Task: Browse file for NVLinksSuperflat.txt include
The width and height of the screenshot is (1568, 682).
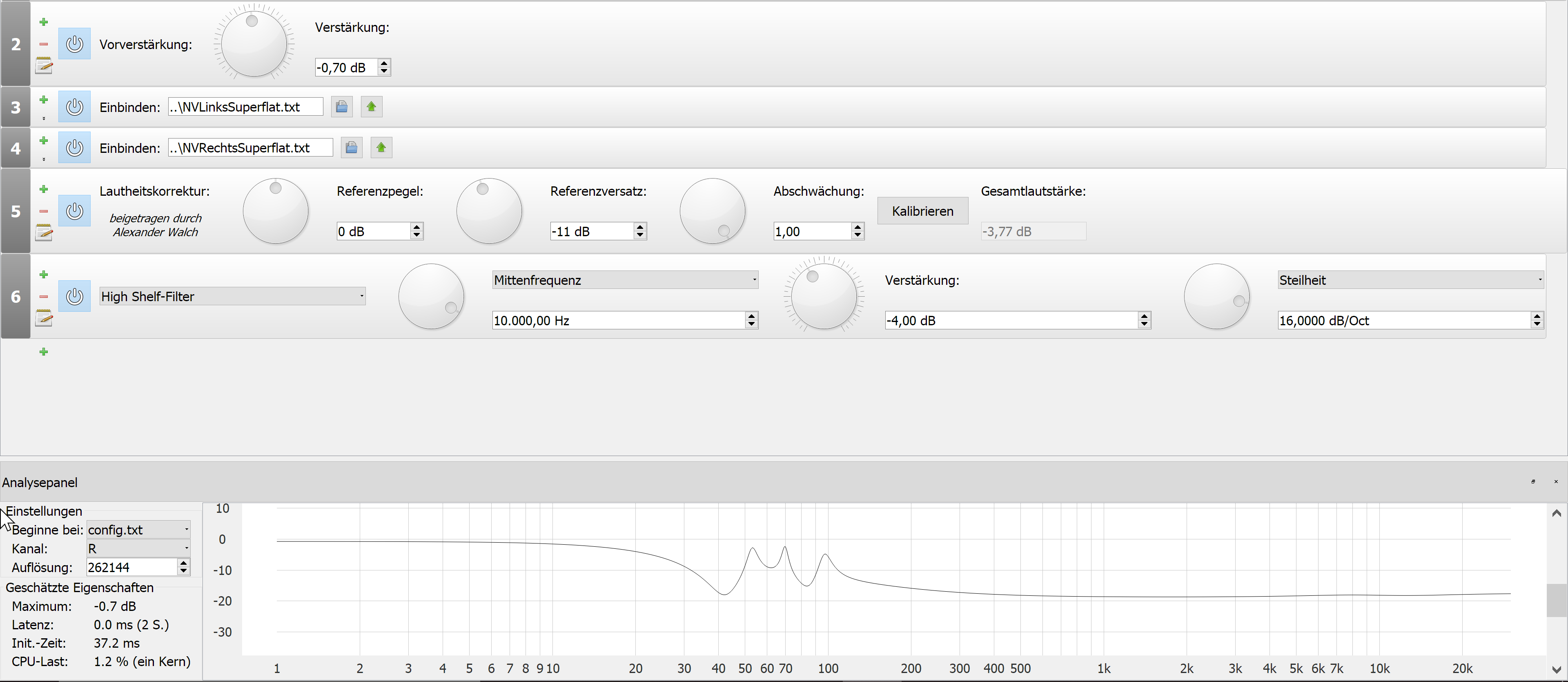Action: tap(341, 107)
